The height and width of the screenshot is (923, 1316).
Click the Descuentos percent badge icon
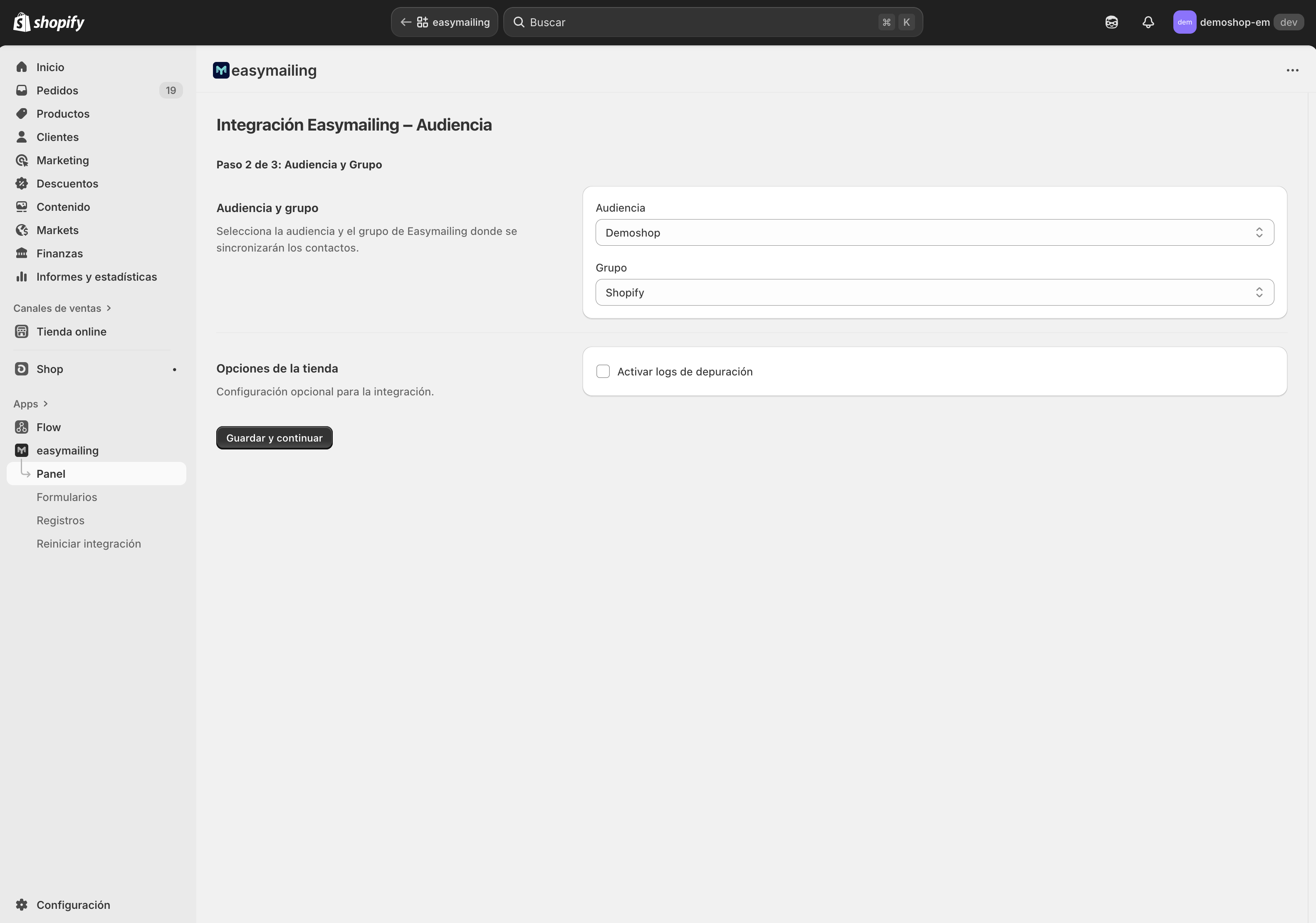coord(22,183)
